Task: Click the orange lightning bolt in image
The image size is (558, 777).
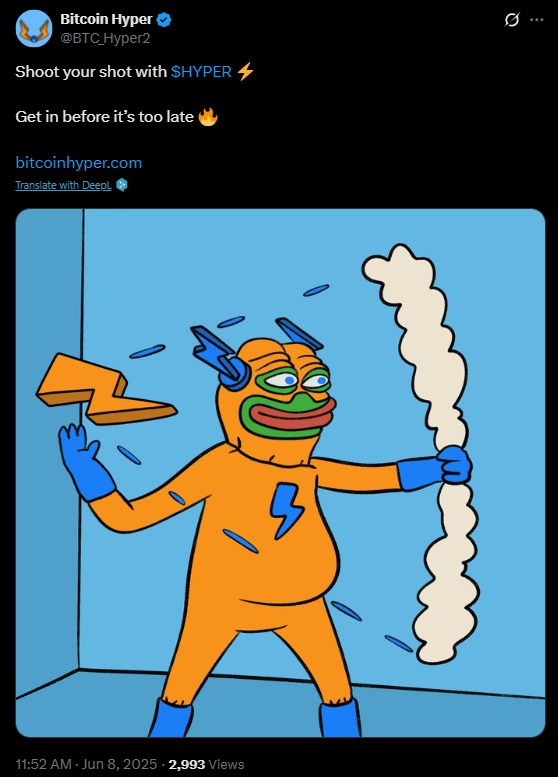Action: [x=107, y=389]
